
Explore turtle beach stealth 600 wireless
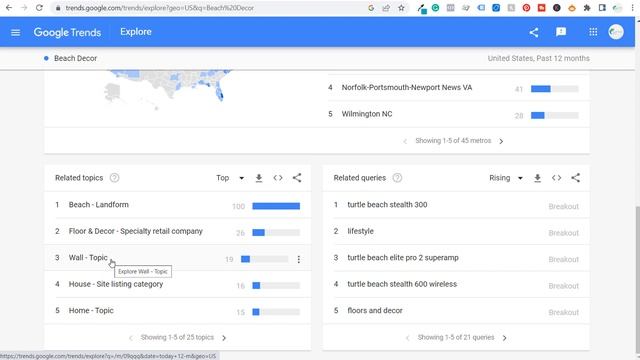(x=402, y=284)
